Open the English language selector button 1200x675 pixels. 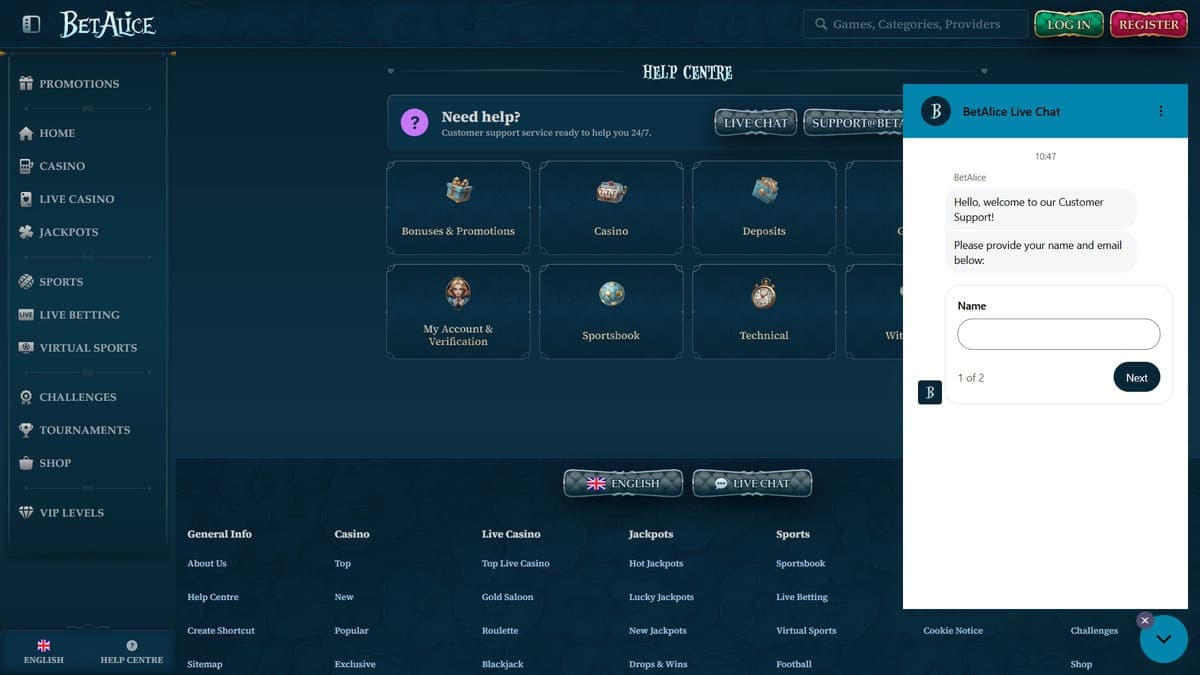tap(623, 483)
